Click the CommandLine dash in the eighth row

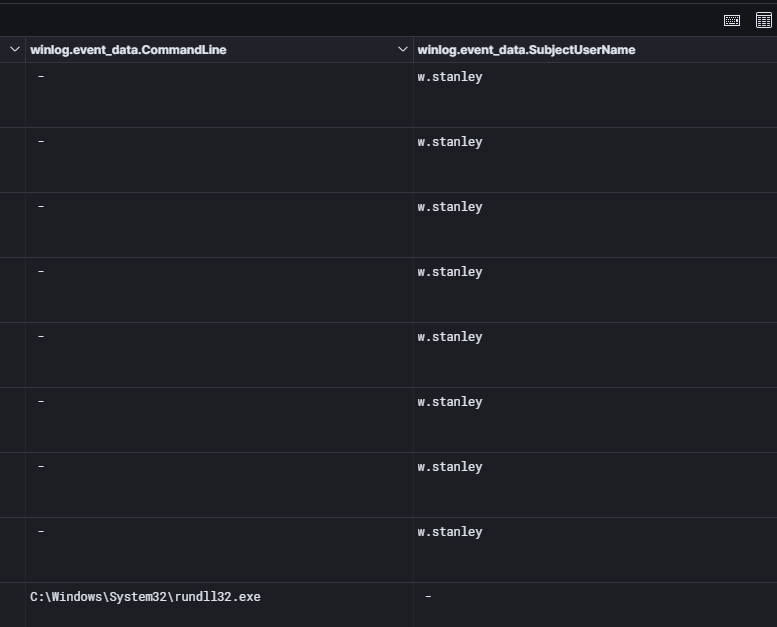(41, 532)
